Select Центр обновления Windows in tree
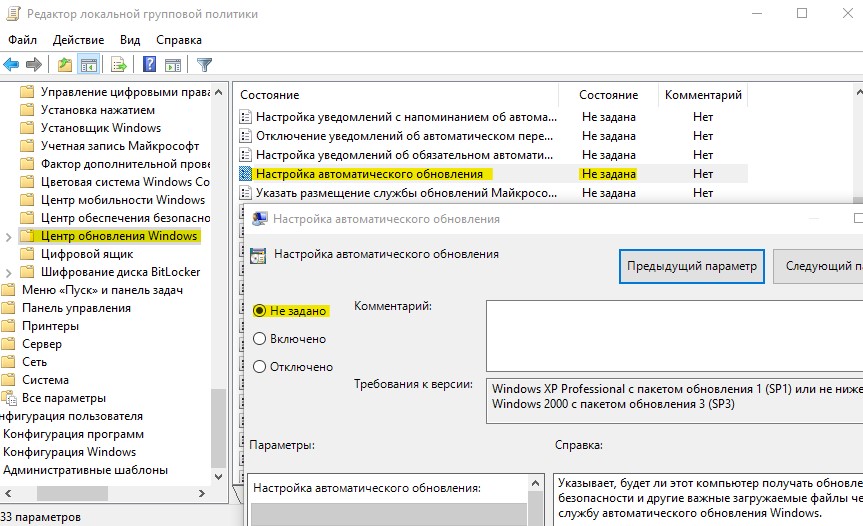The width and height of the screenshot is (863, 526). pyautogui.click(x=119, y=236)
